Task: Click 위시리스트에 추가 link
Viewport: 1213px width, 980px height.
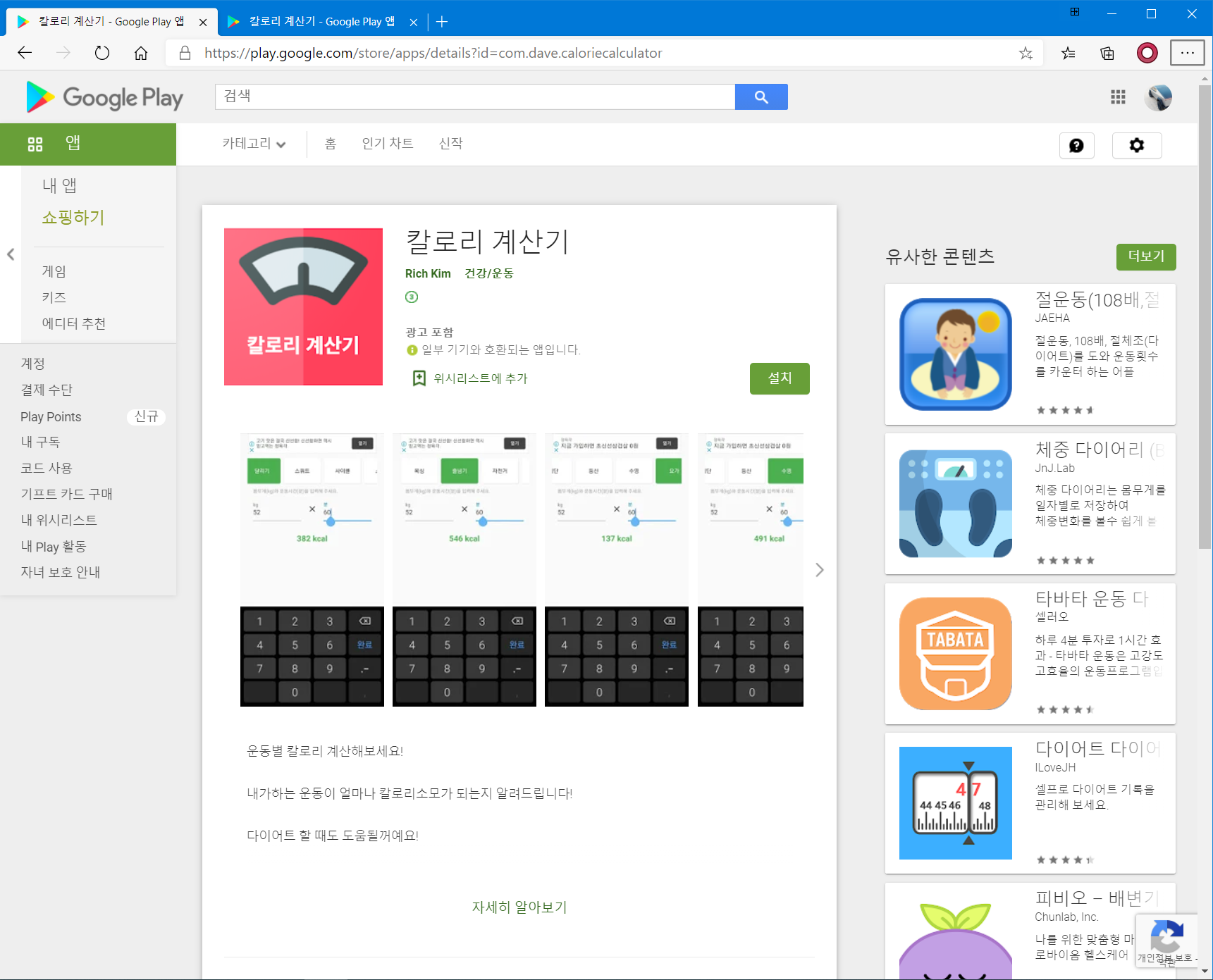Action: (481, 378)
